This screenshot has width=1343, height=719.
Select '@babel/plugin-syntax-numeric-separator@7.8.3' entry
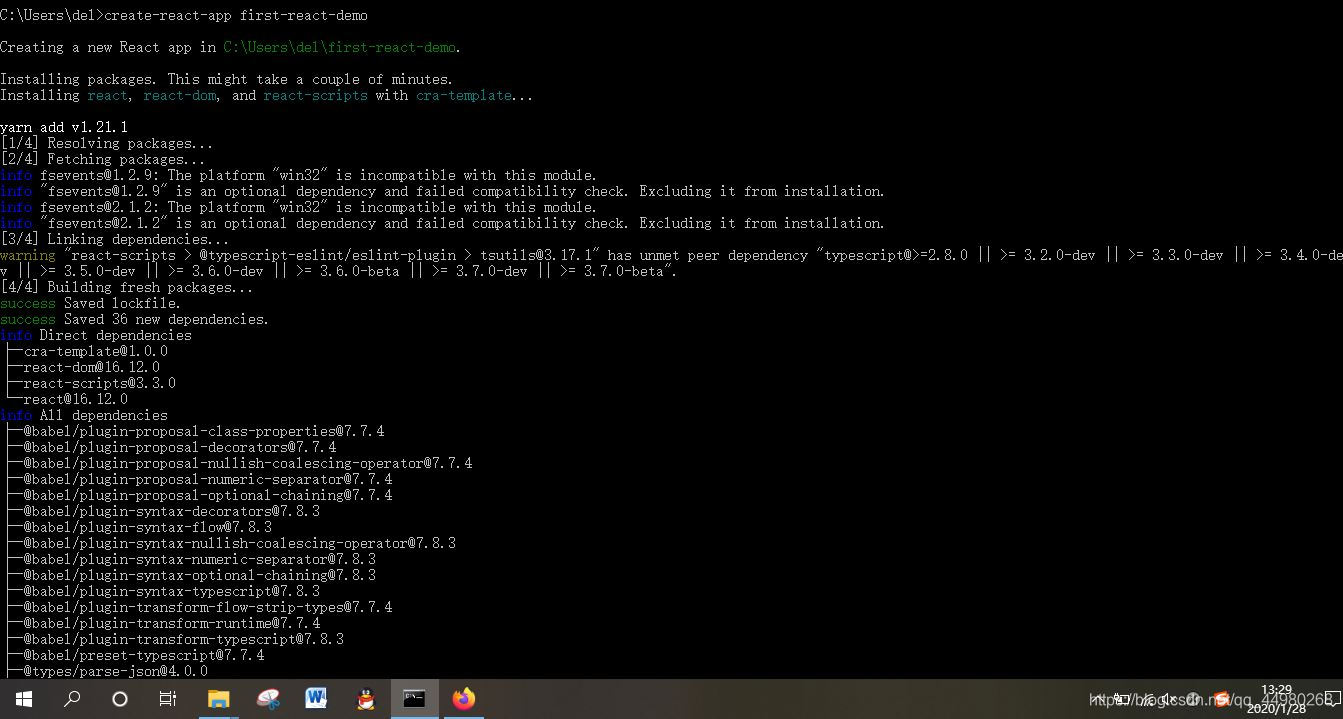[200, 559]
